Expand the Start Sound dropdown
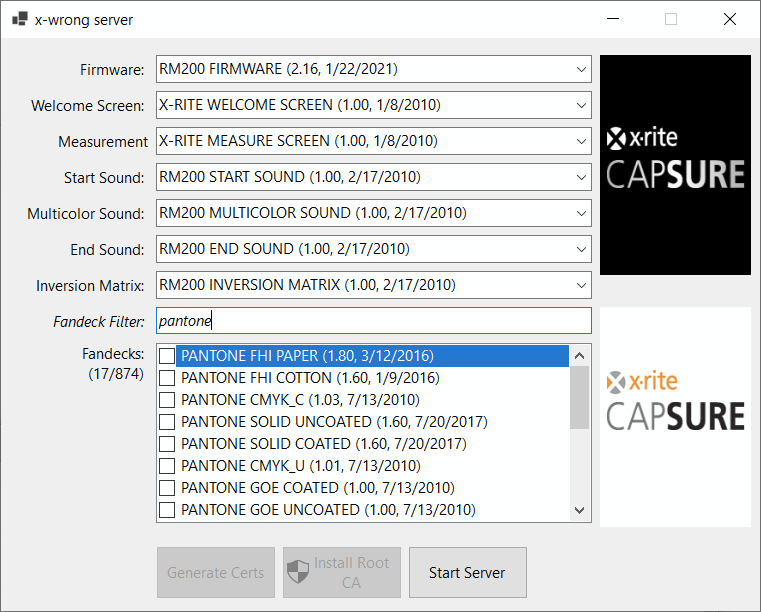The height and width of the screenshot is (612, 761). pos(374,177)
